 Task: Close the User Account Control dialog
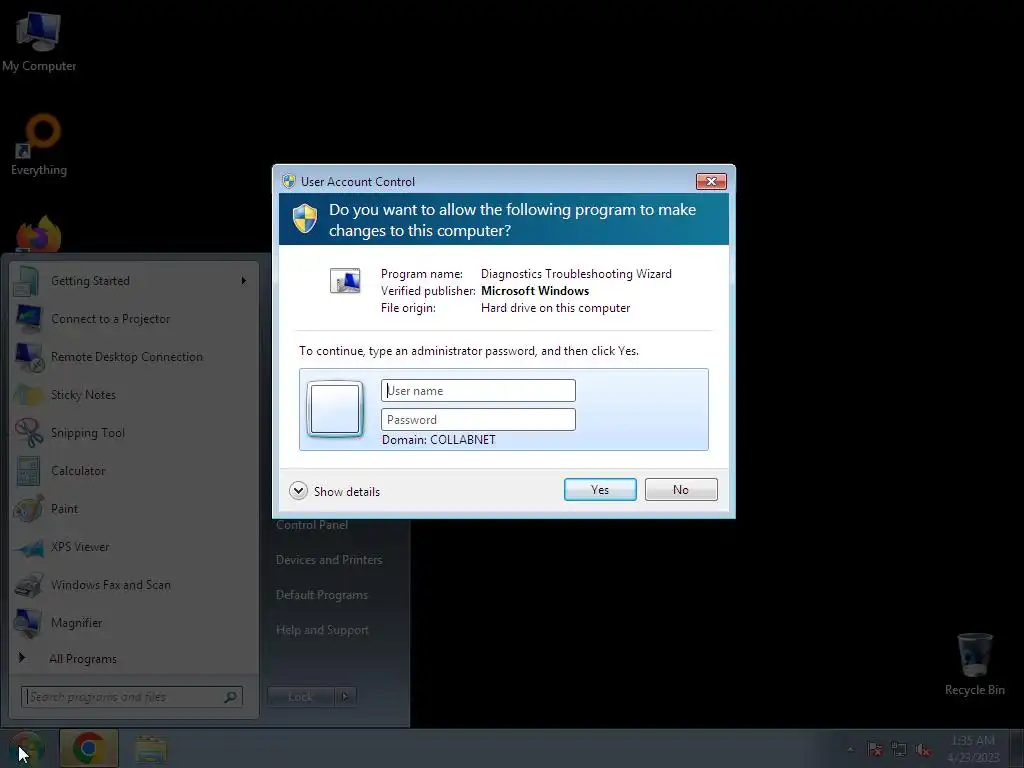coord(711,181)
